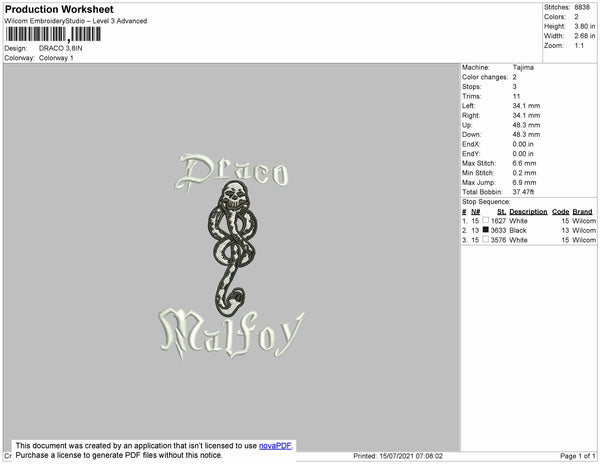Click the Left value '34.1 mm'

pyautogui.click(x=526, y=106)
